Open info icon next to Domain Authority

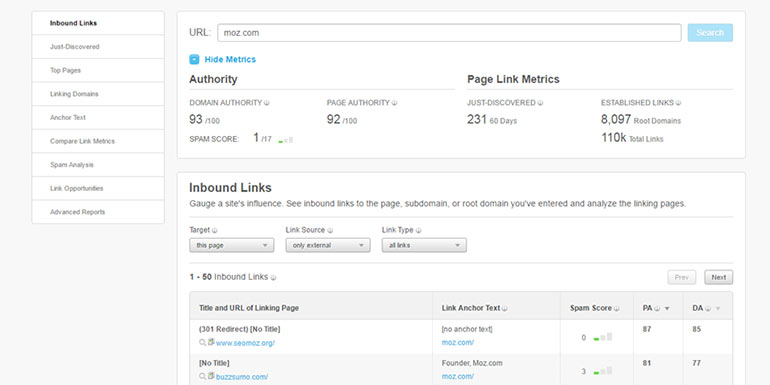click(267, 103)
